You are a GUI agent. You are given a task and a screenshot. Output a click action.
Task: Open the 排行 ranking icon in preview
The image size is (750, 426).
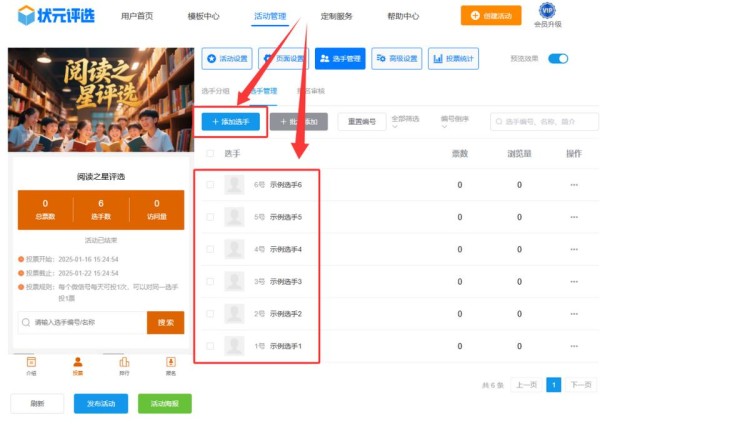[x=124, y=365]
